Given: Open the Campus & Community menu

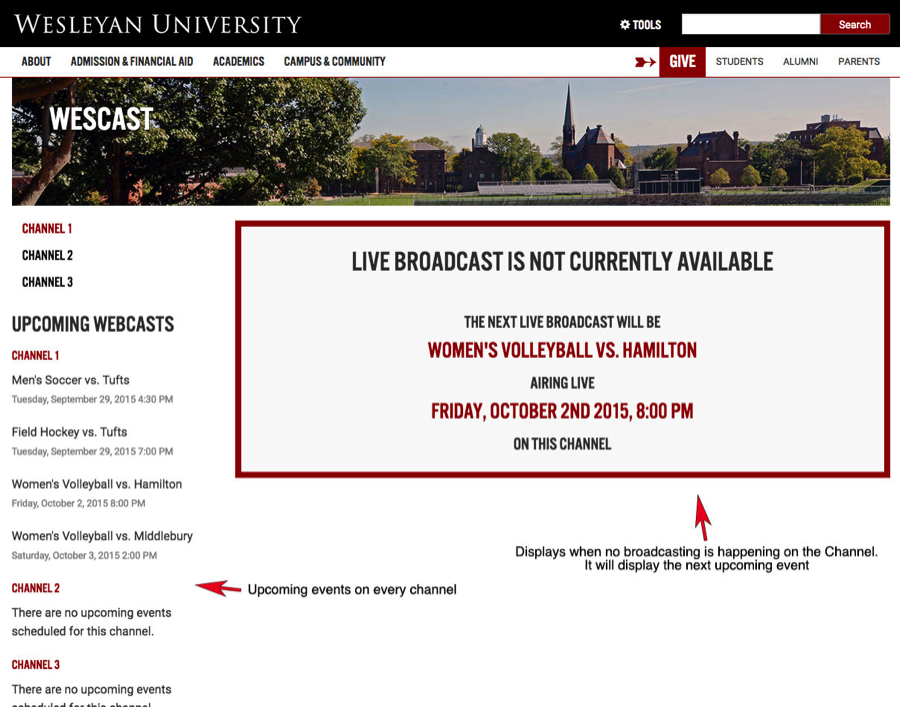Looking at the screenshot, I should [x=335, y=61].
